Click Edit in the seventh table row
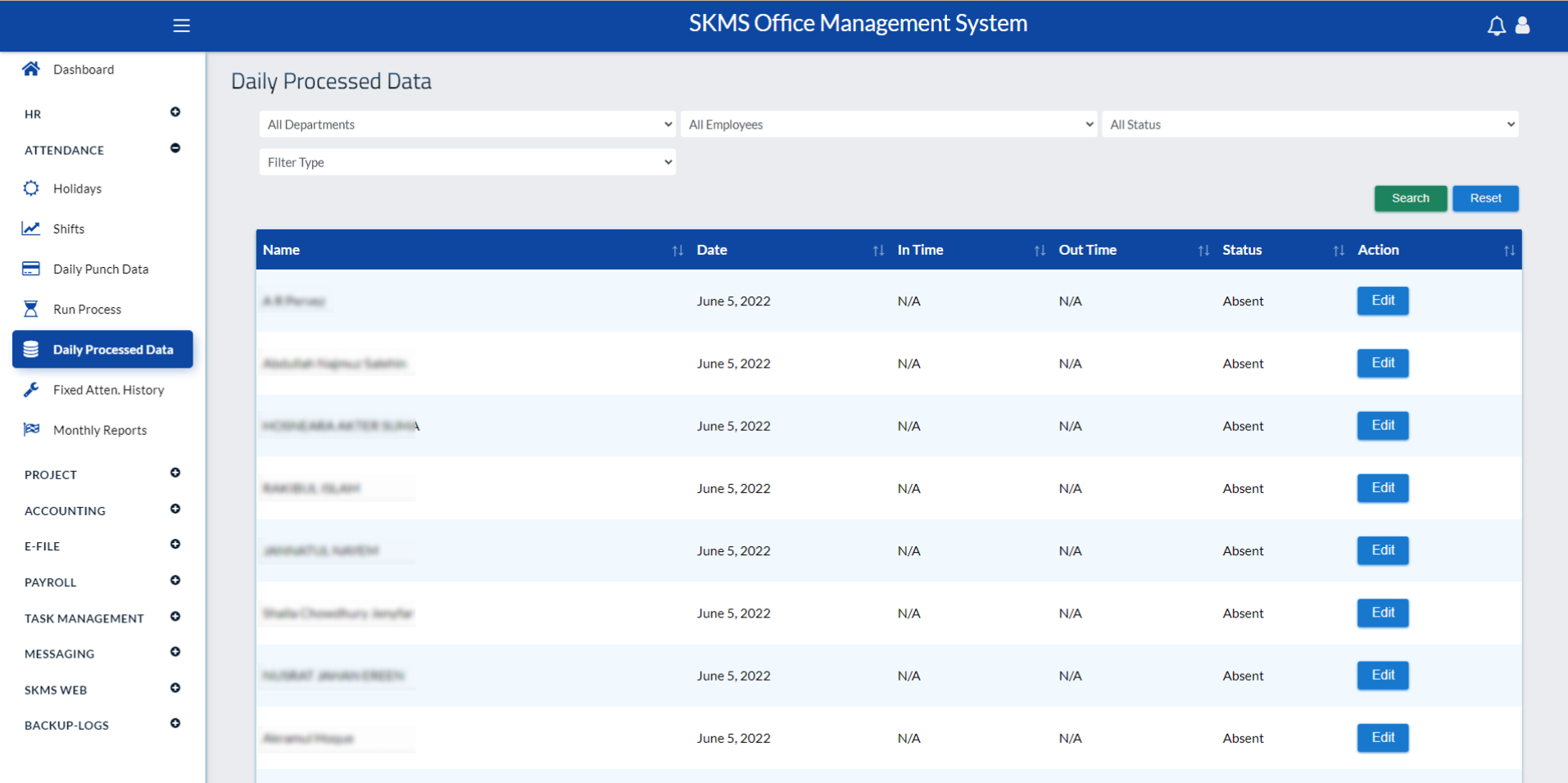 click(x=1383, y=675)
